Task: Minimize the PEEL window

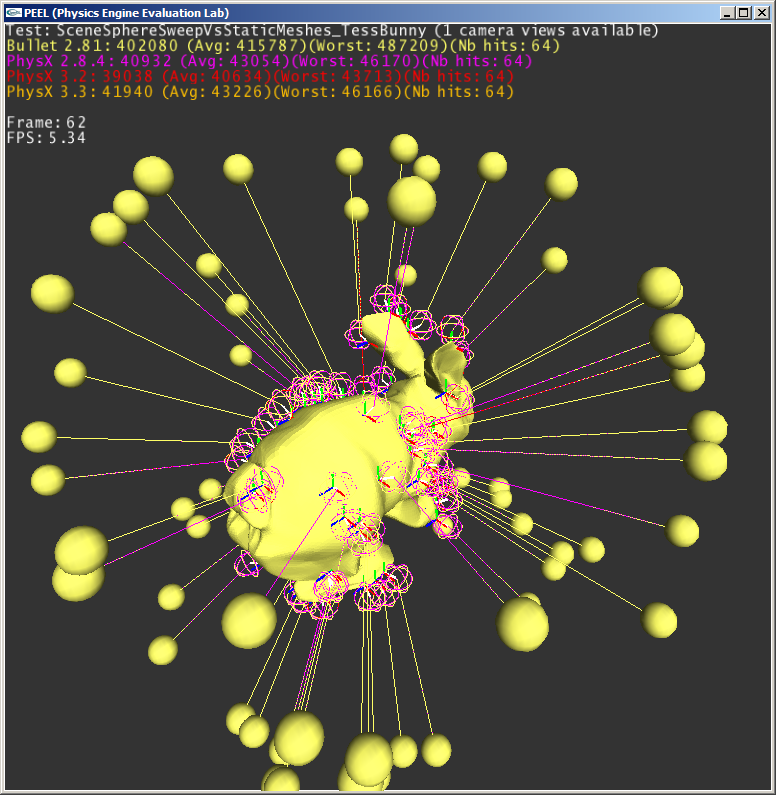Action: [727, 13]
